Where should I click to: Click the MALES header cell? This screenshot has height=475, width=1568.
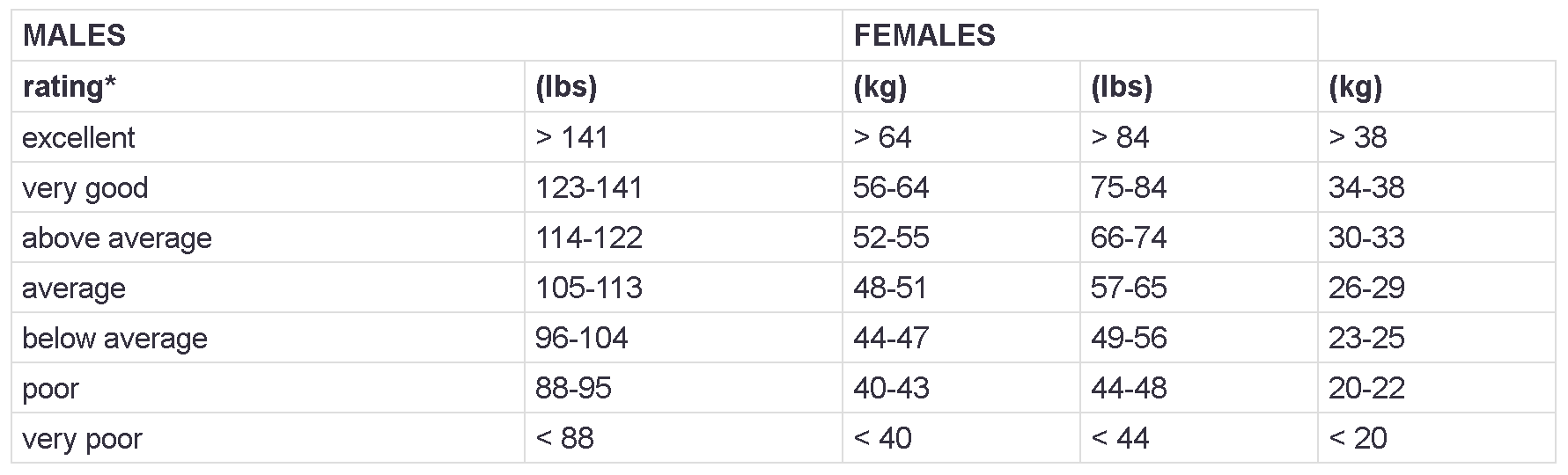pos(427,35)
